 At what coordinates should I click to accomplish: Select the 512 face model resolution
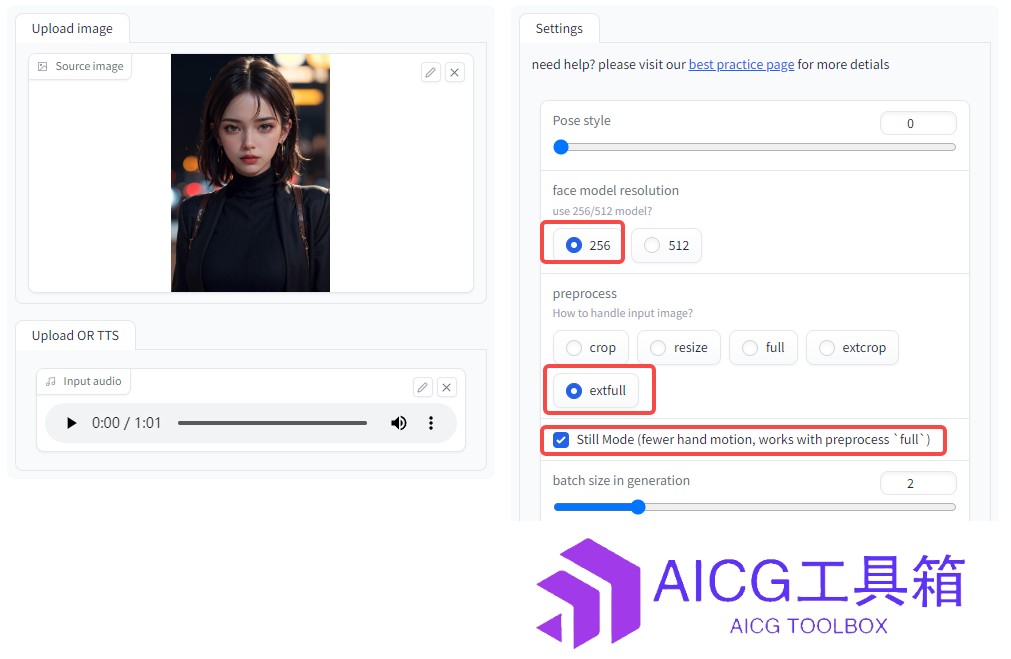point(666,245)
